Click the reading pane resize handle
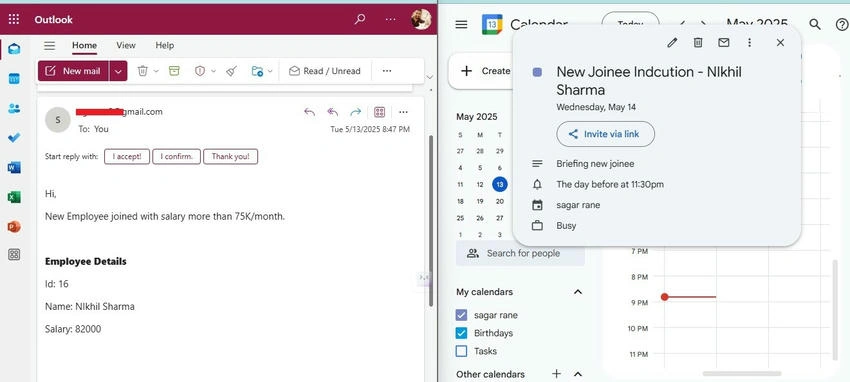The image size is (850, 382). (x=423, y=277)
